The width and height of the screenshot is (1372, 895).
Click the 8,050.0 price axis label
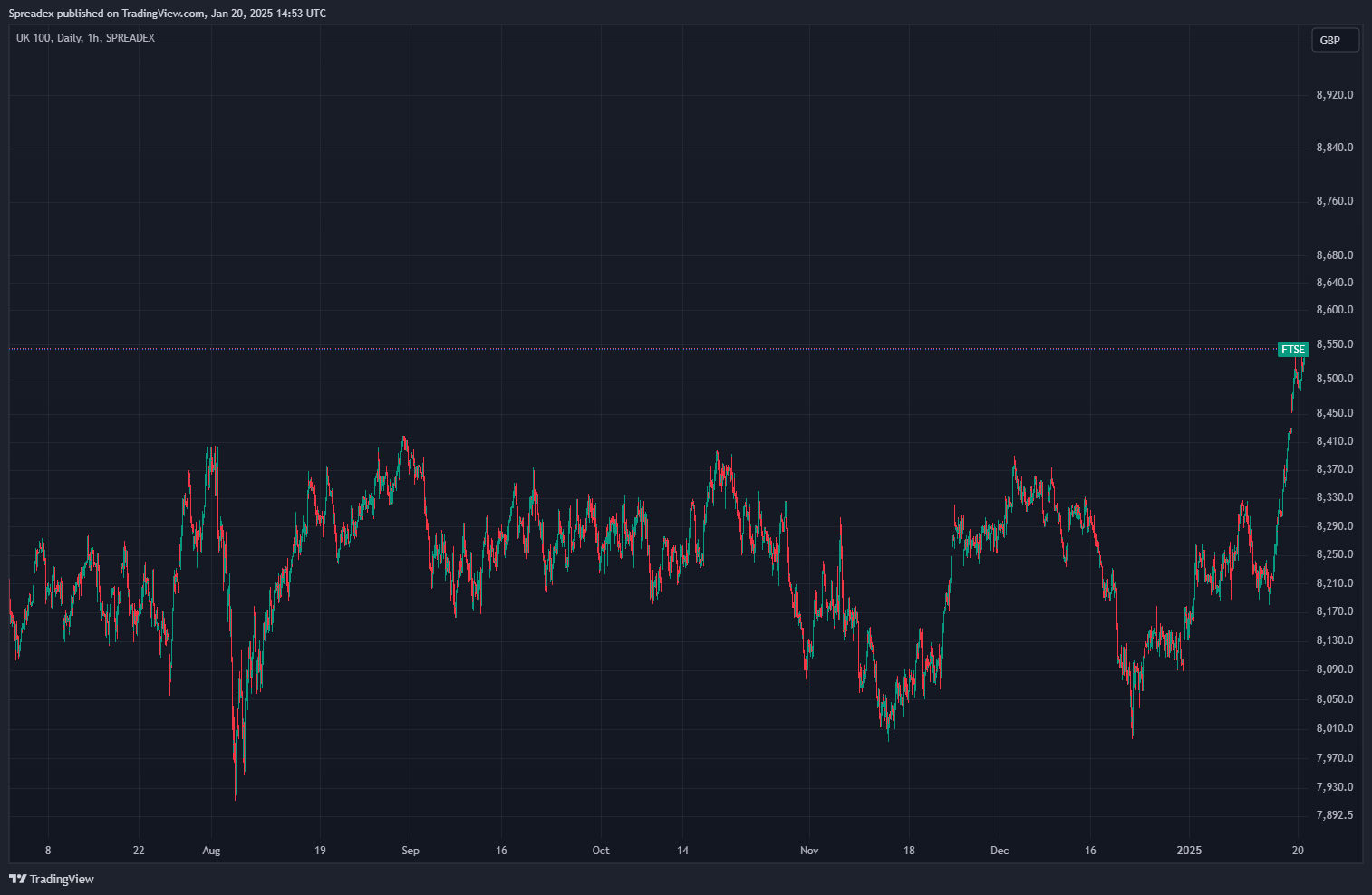1335,699
